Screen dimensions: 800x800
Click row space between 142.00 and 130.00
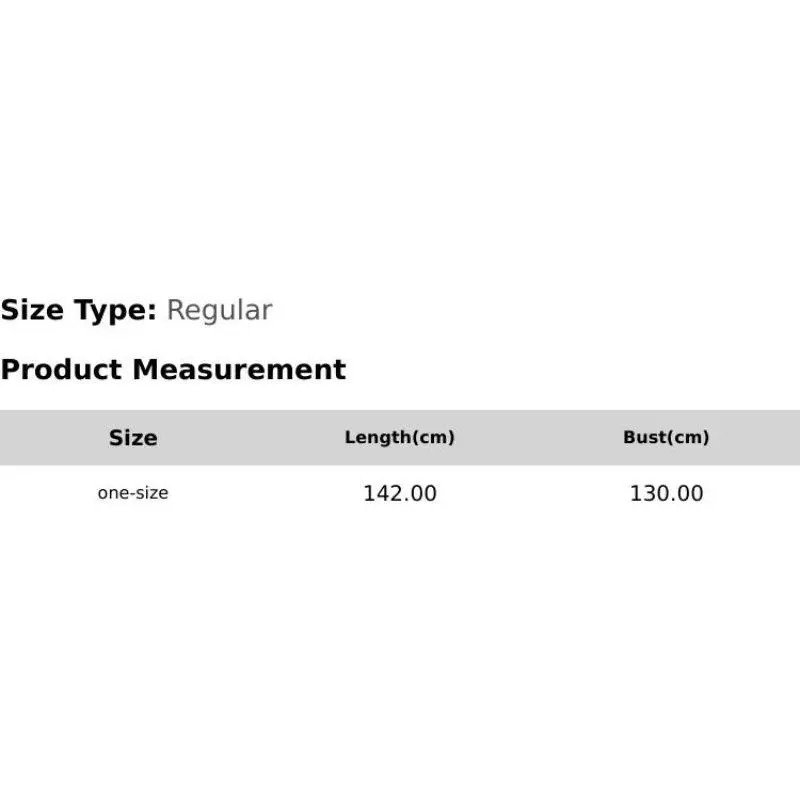(533, 493)
